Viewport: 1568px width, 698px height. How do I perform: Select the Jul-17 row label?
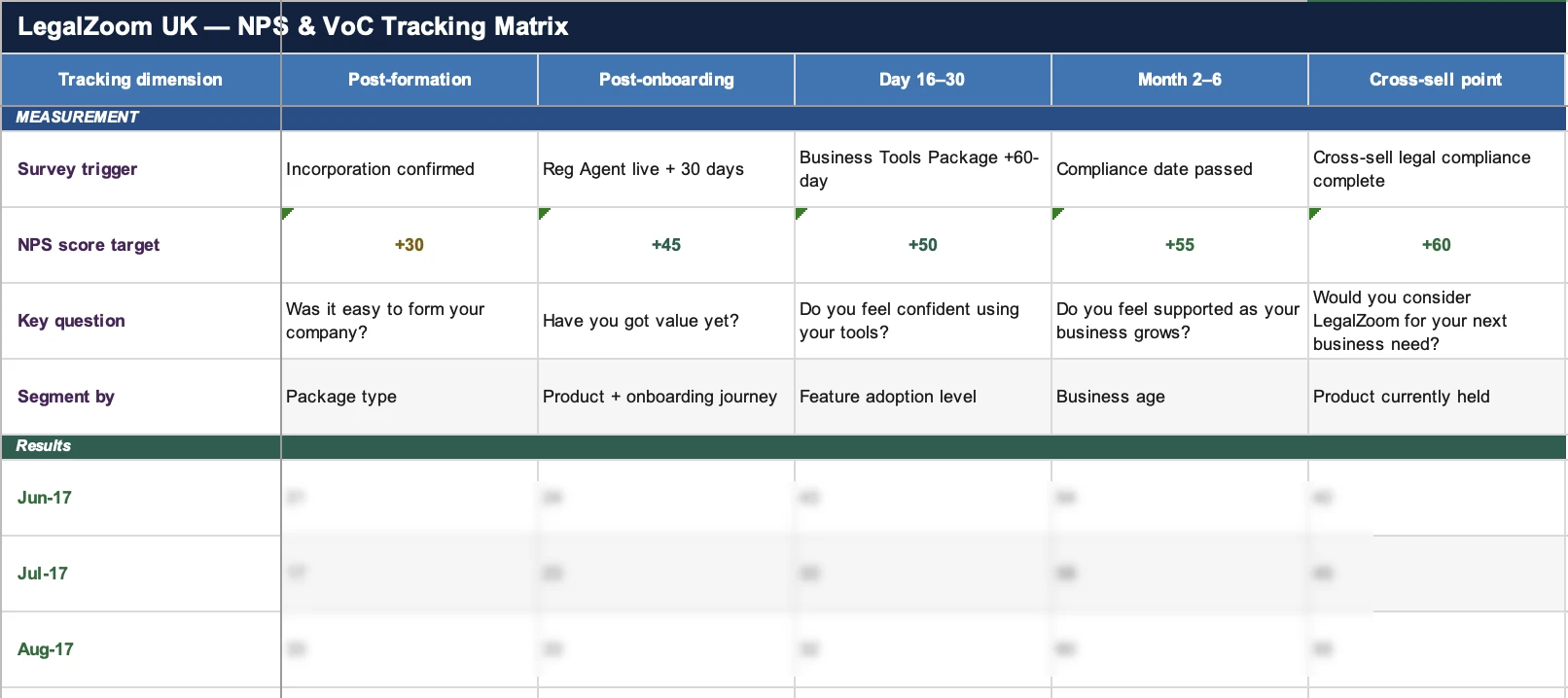(x=43, y=574)
